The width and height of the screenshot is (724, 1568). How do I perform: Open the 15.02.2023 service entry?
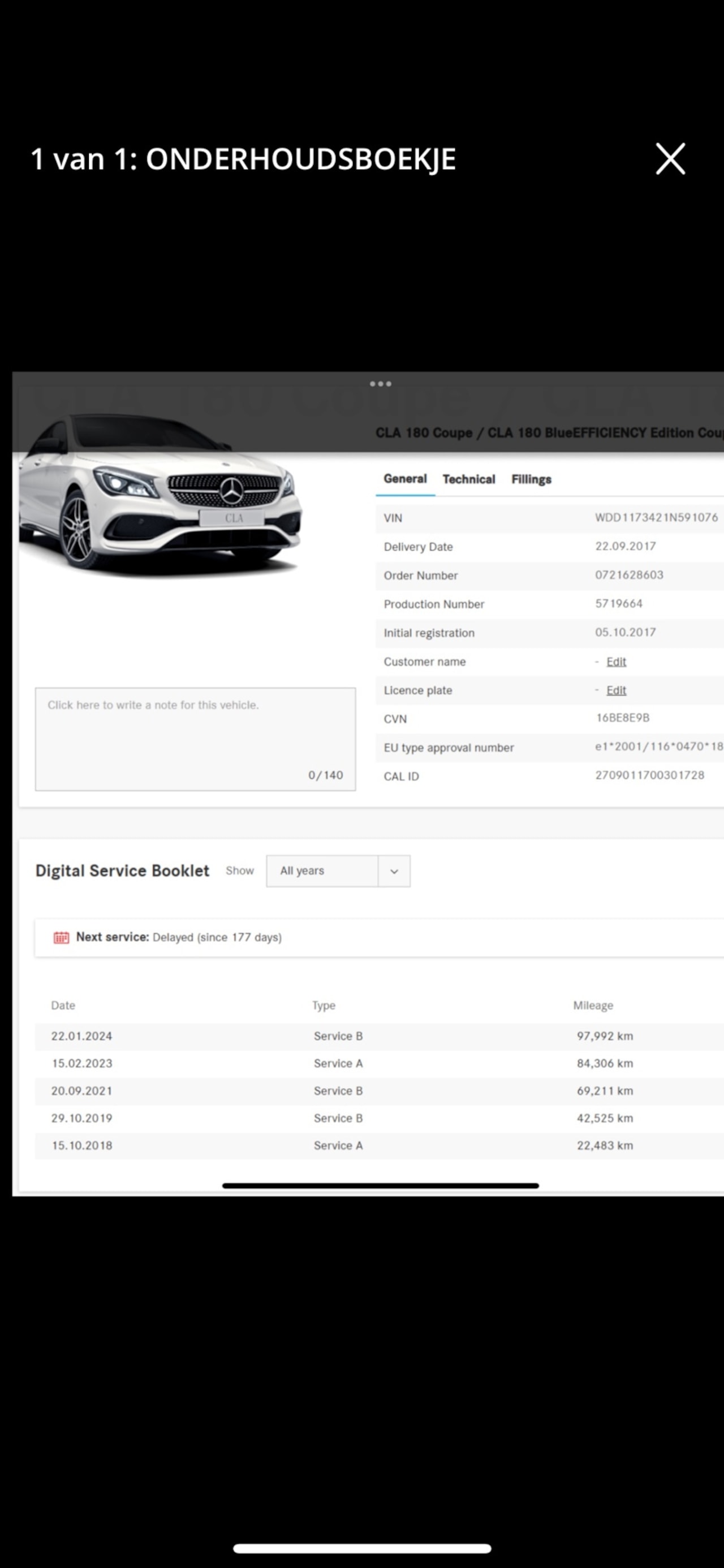379,1063
